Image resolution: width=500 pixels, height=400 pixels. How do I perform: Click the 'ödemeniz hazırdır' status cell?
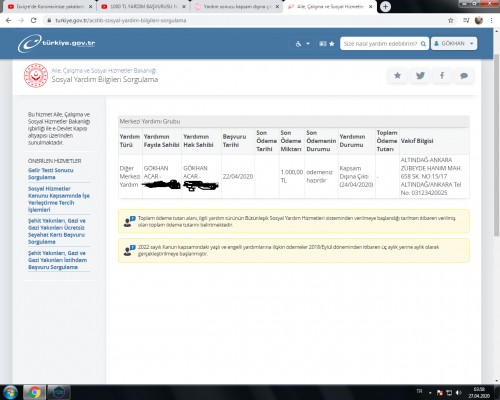tap(320, 176)
